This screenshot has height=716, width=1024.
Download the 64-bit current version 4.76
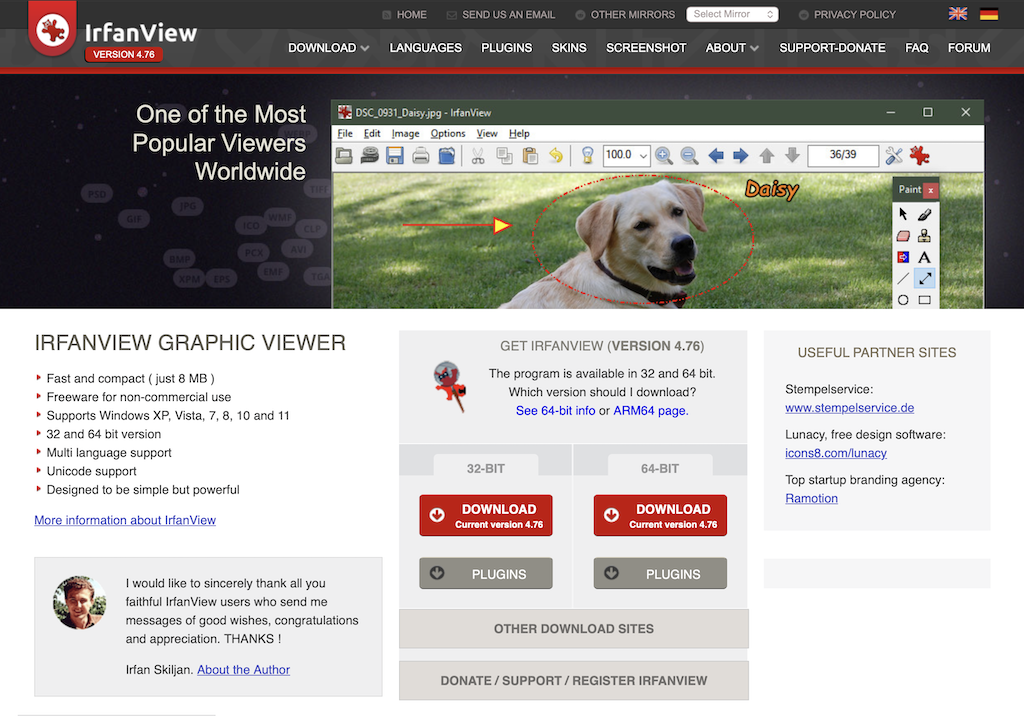pyautogui.click(x=660, y=515)
